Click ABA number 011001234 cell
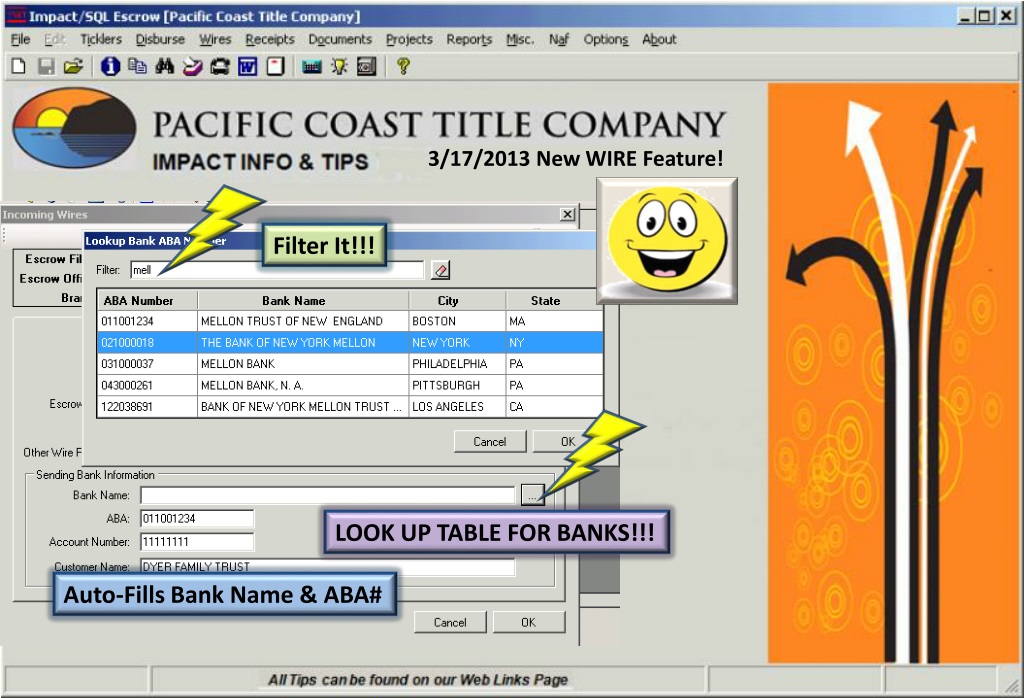The height and width of the screenshot is (698, 1024). coord(148,321)
